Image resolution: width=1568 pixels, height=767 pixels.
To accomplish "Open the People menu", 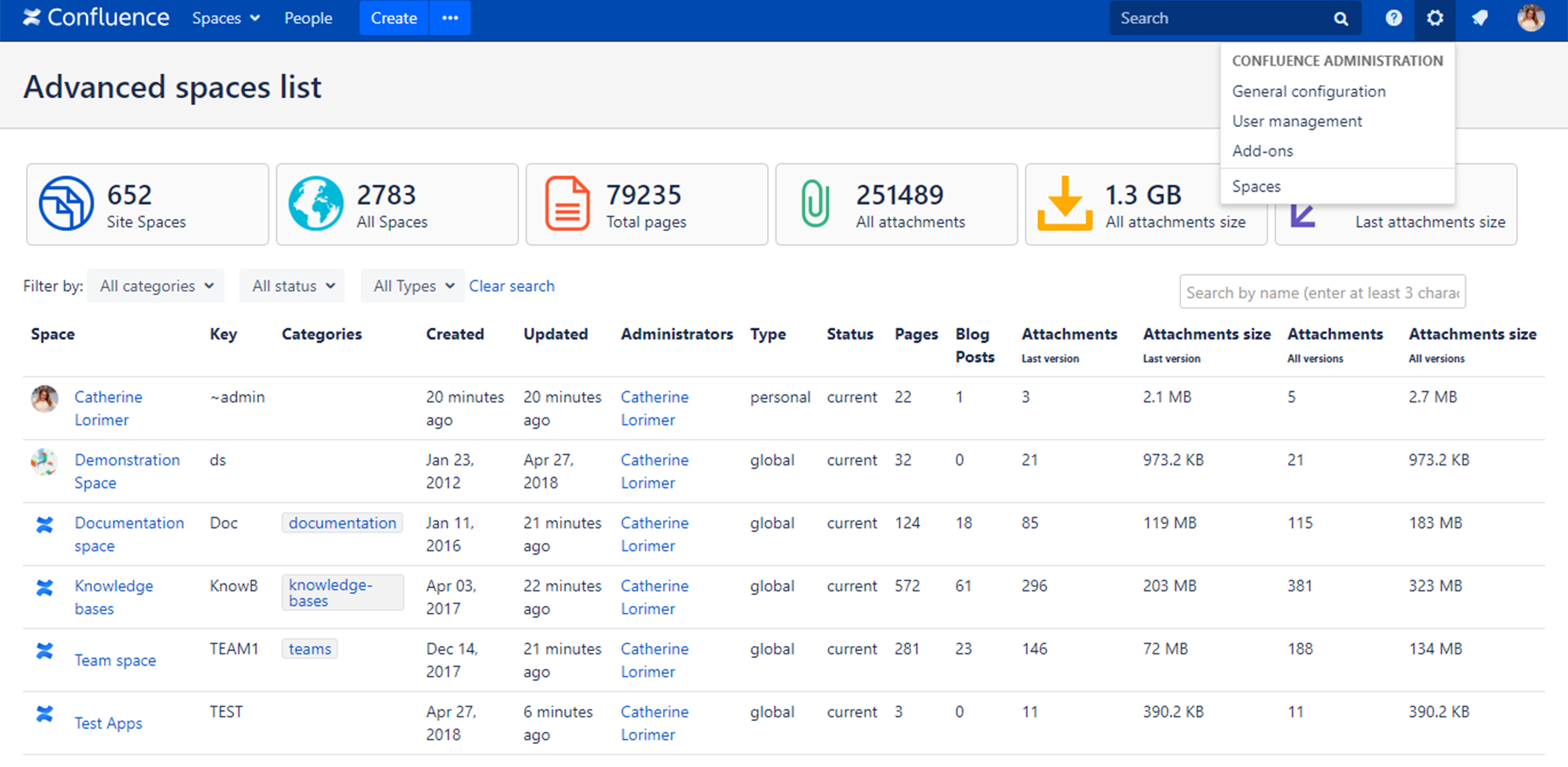I will click(308, 18).
